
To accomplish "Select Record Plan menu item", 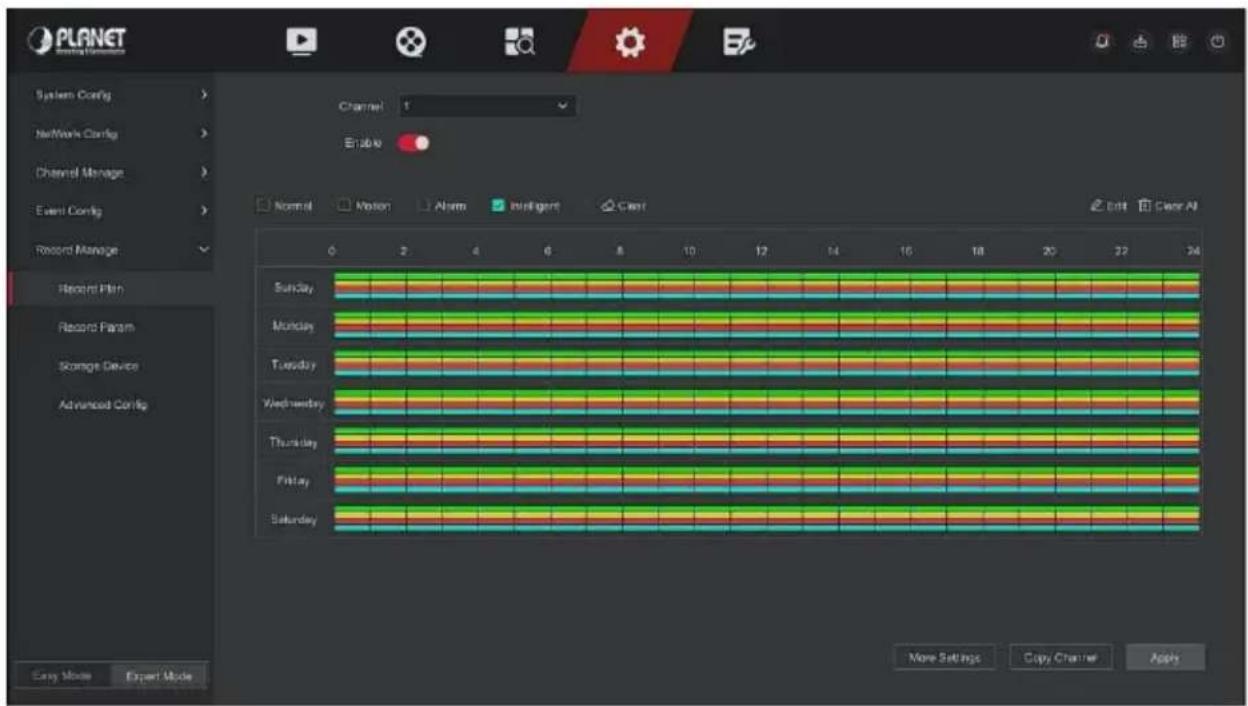I will 110,289.
